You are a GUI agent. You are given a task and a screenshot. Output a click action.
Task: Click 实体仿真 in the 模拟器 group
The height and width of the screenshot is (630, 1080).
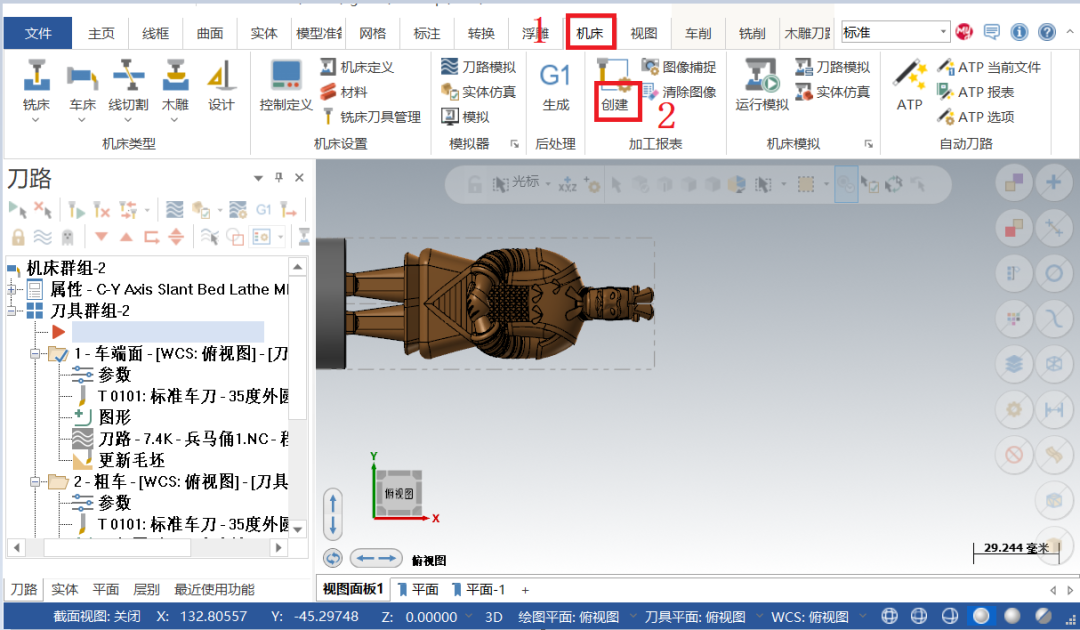point(479,92)
